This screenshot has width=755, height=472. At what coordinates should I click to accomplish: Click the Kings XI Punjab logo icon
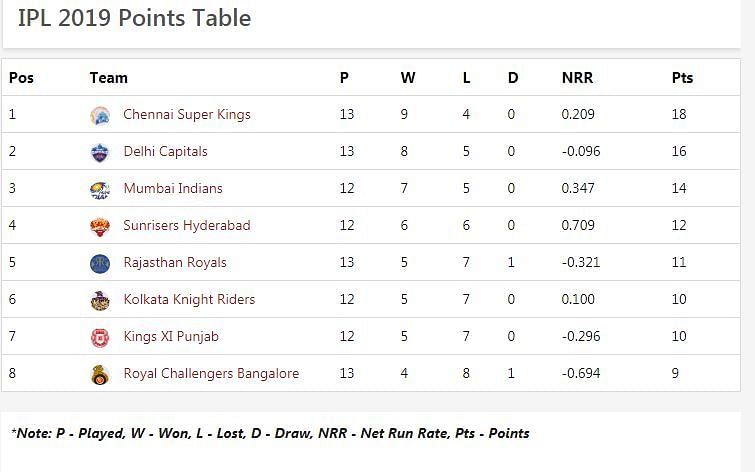point(99,337)
